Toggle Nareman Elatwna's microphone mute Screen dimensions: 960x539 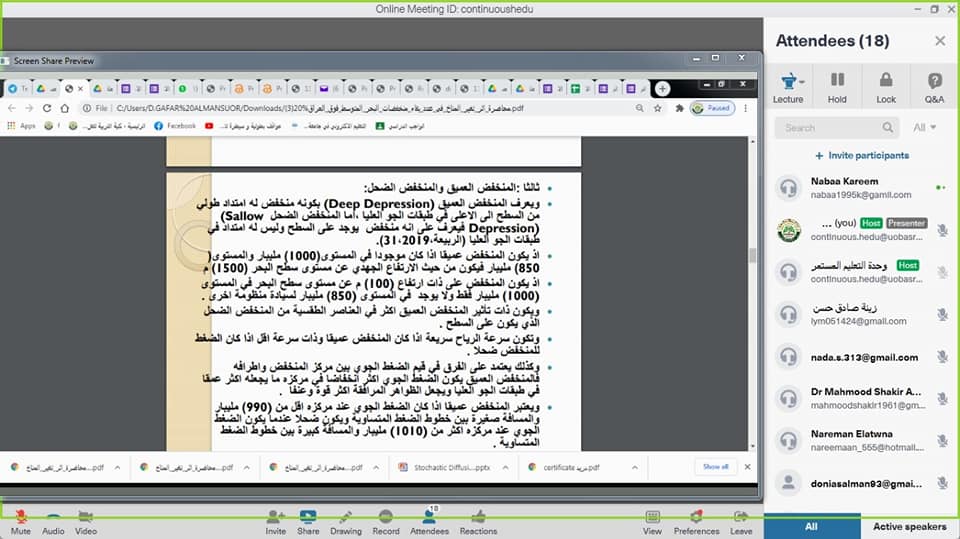pyautogui.click(x=942, y=442)
